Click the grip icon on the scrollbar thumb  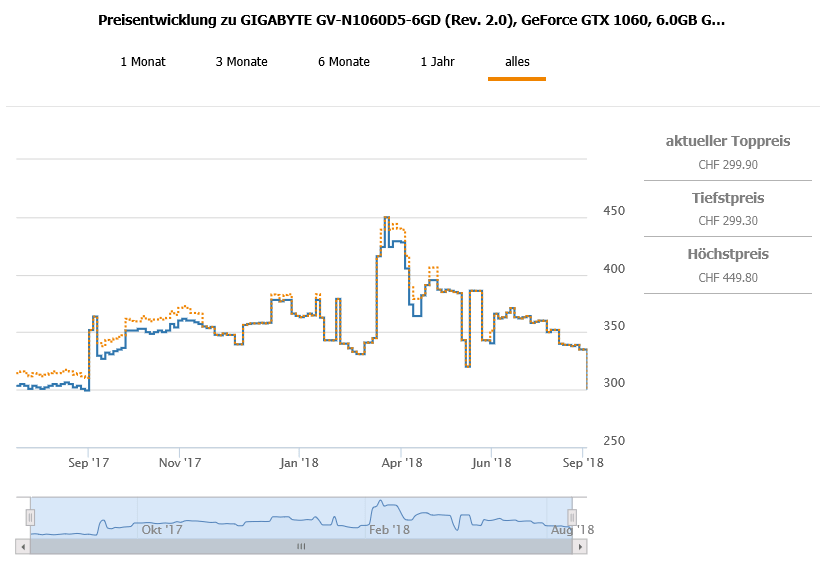pos(300,547)
